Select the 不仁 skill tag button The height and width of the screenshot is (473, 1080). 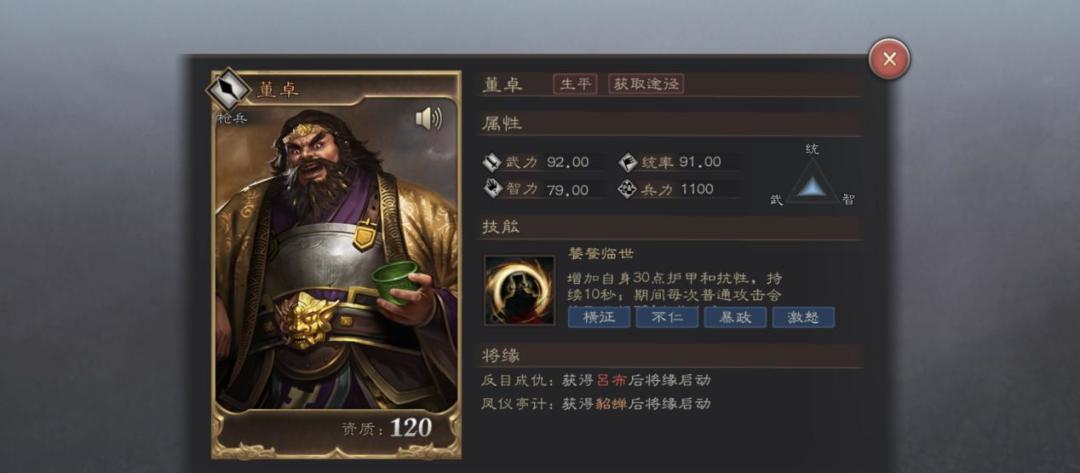667,317
